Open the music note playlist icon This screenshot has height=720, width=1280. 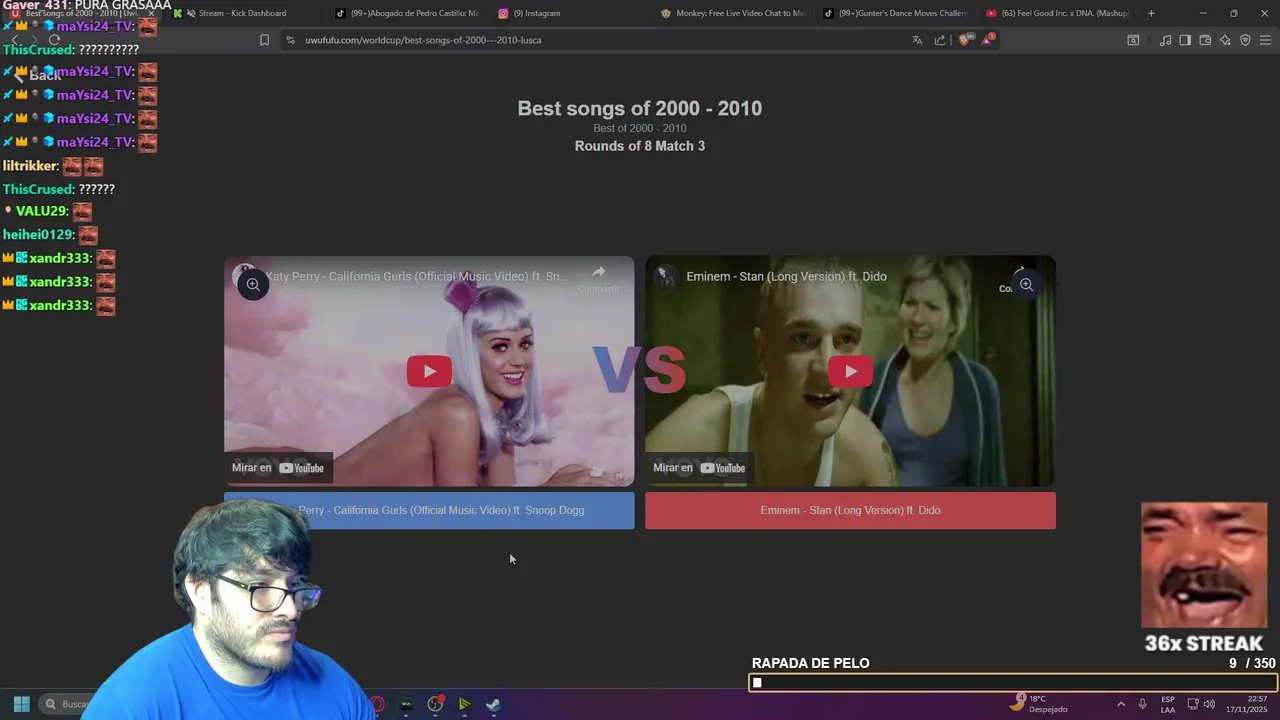(x=1165, y=40)
